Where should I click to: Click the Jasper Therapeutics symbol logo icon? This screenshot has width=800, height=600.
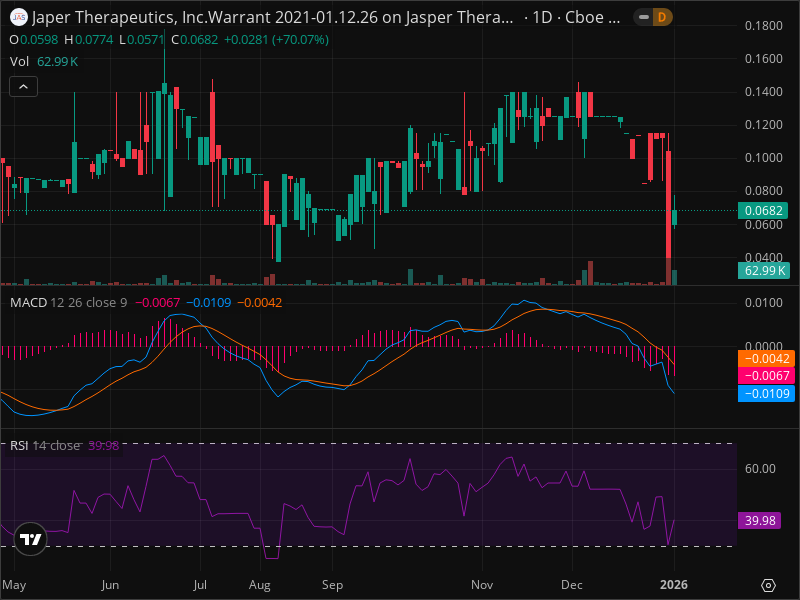[19, 17]
